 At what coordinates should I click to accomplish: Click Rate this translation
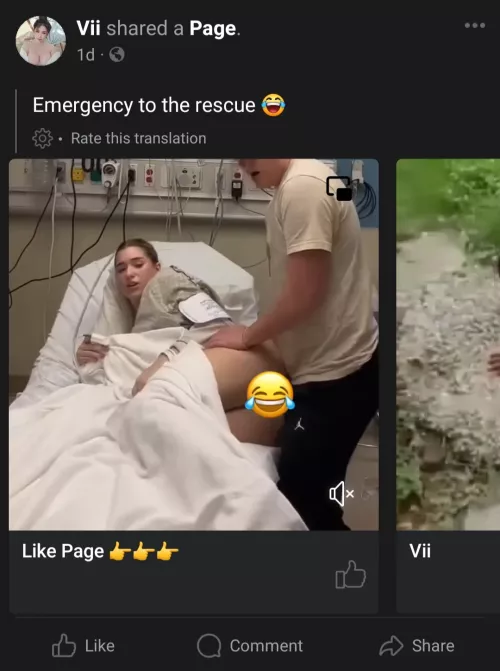[139, 138]
